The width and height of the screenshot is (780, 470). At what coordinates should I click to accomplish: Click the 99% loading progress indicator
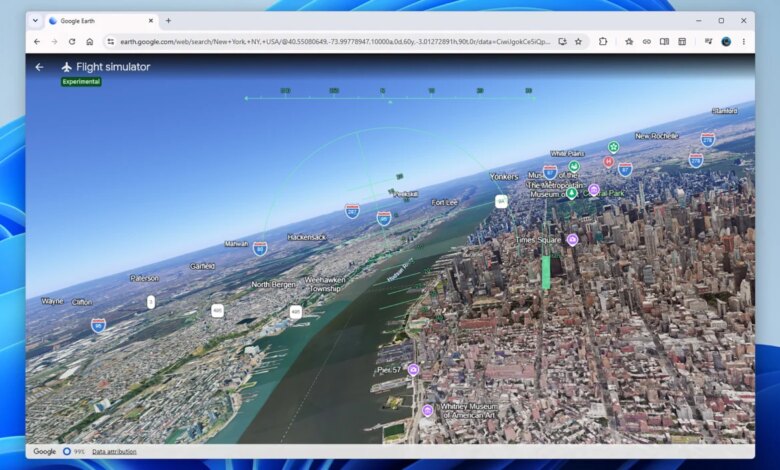(x=73, y=452)
